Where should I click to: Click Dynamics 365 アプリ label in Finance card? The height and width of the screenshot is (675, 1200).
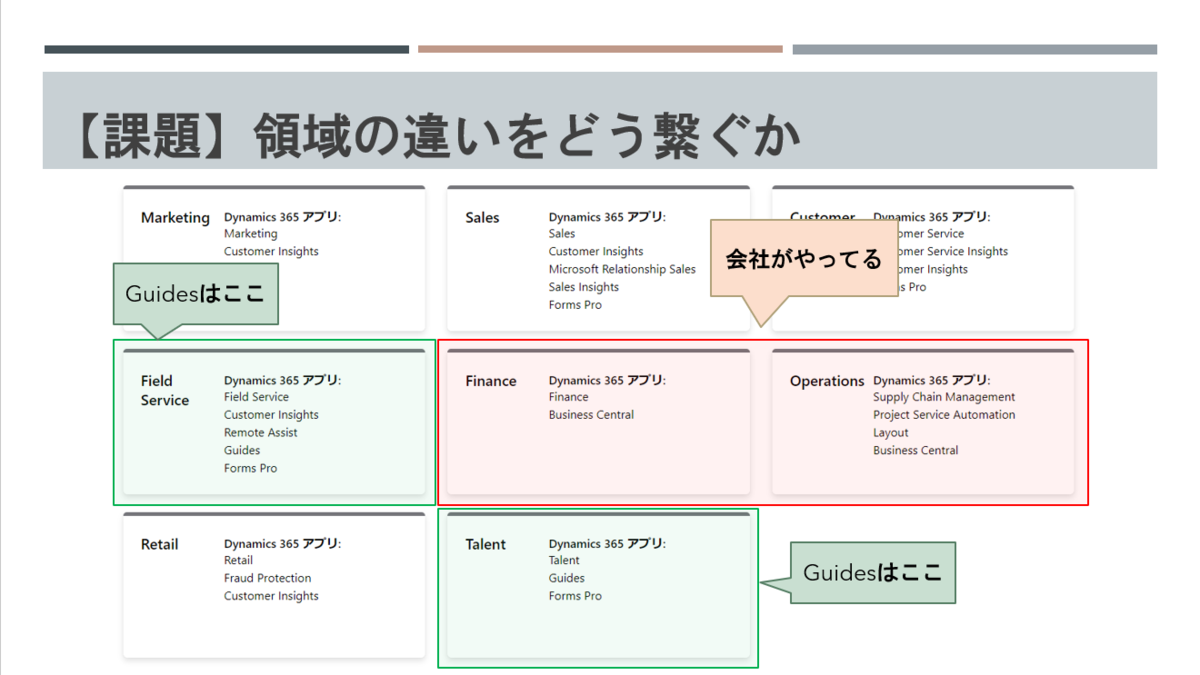tap(607, 380)
